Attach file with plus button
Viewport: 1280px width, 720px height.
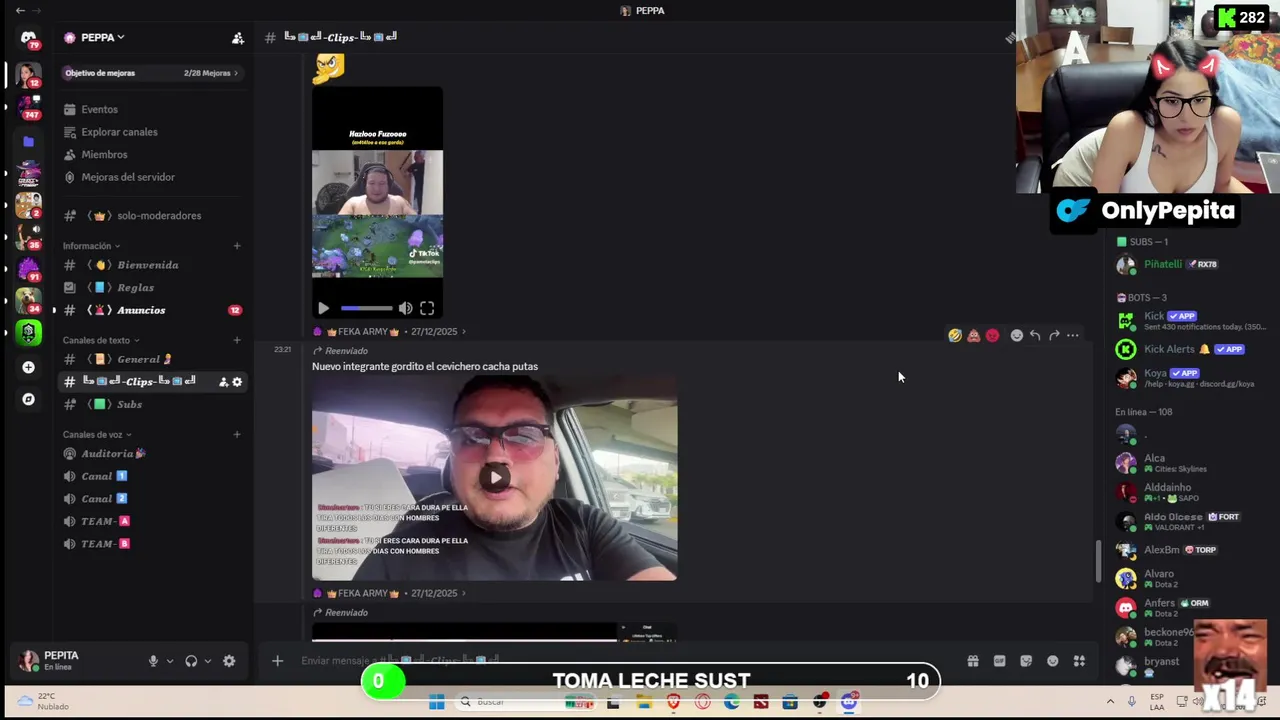tap(277, 661)
